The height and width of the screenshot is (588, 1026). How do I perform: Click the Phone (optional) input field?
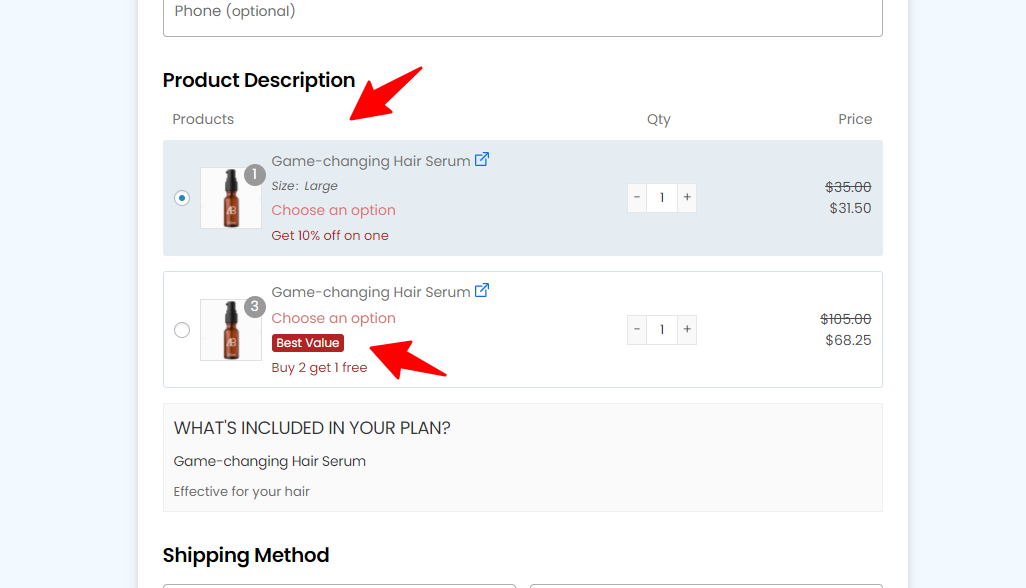[522, 12]
